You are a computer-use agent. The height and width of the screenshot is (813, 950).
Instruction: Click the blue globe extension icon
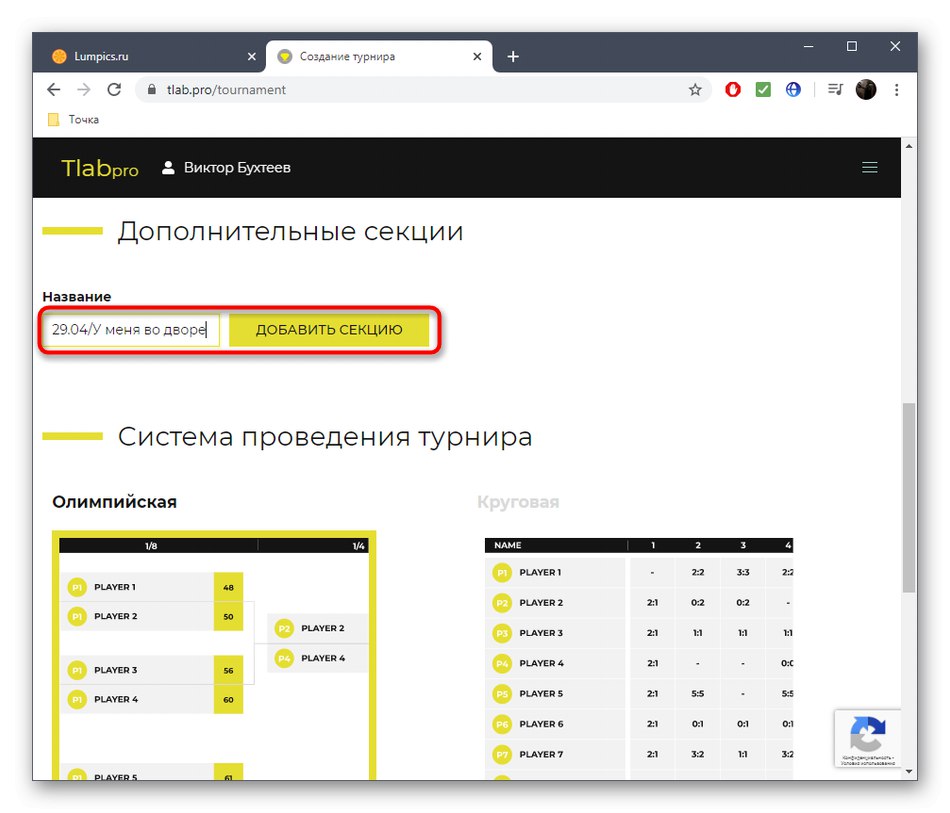792,89
